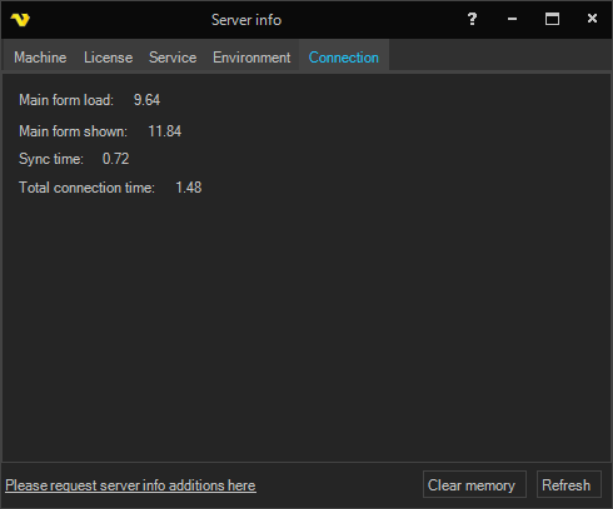Click the 11.84 main form shown value
613x509 pixels.
point(164,131)
